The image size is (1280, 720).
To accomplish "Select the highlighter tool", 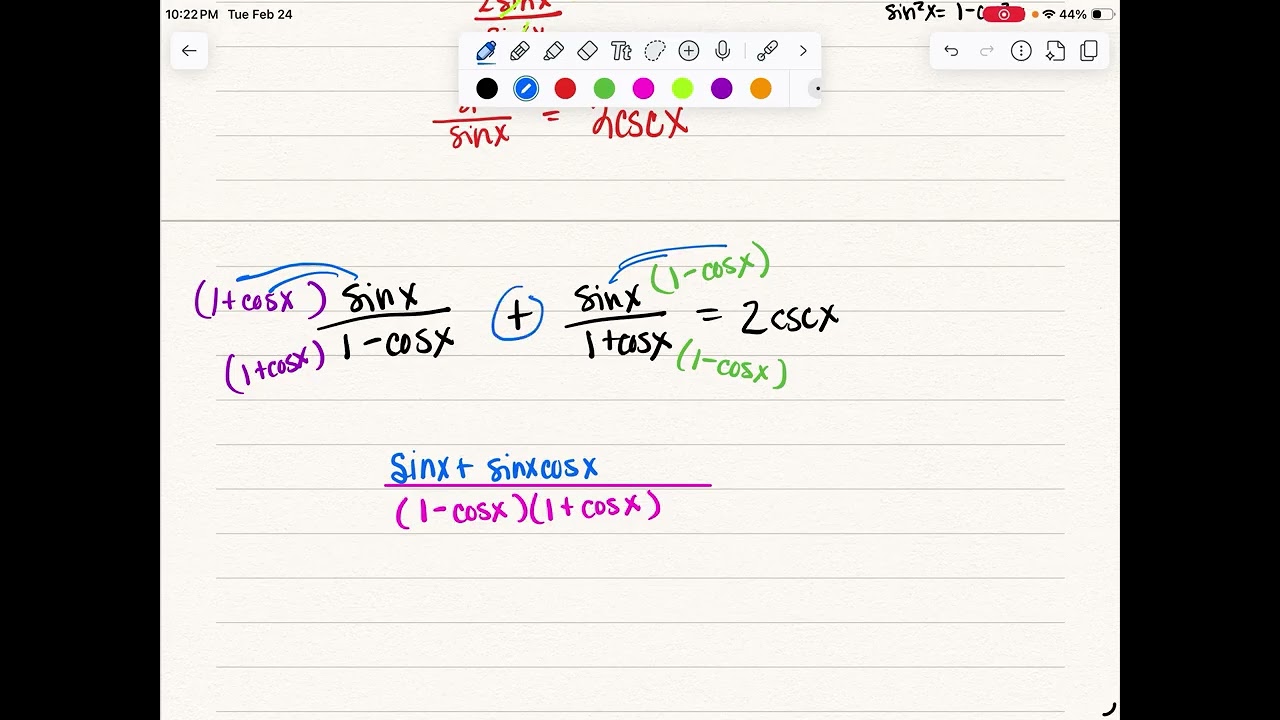I will 554,51.
